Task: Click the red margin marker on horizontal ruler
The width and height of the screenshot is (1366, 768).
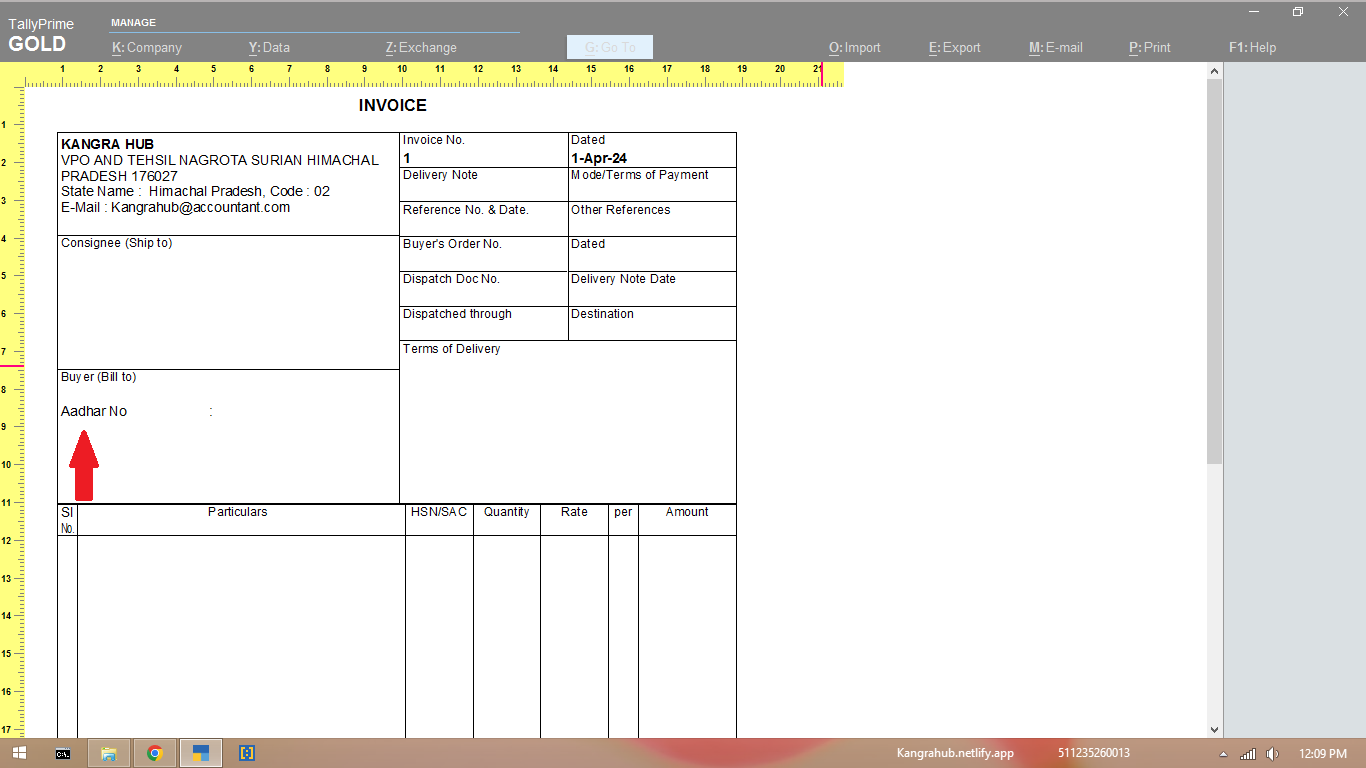Action: 822,73
